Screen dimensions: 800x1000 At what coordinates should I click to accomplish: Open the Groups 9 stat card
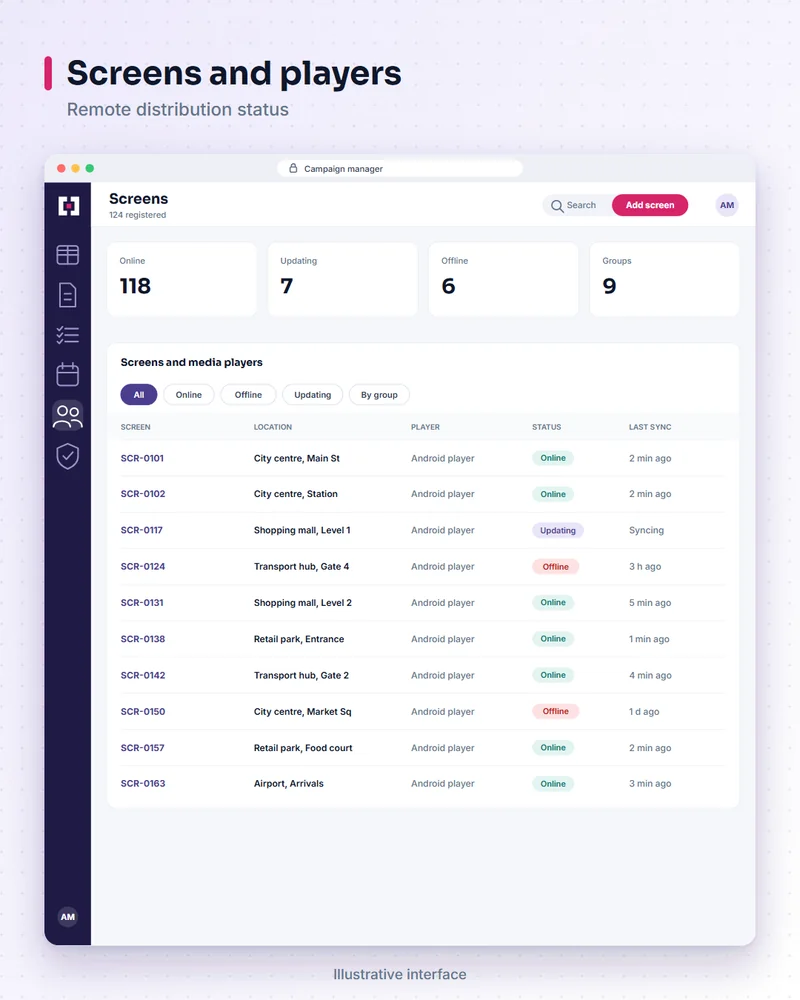[664, 279]
